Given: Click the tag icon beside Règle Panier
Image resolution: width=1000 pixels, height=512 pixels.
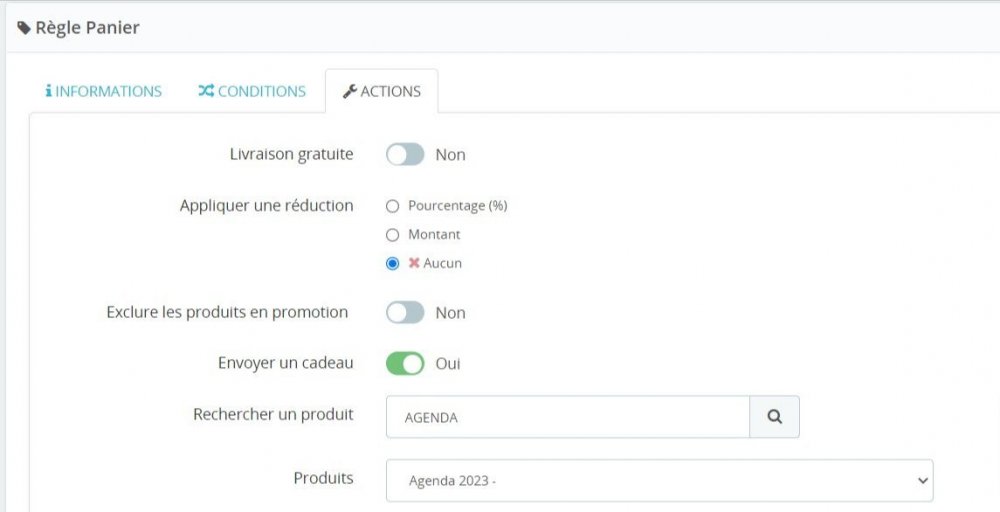Looking at the screenshot, I should click(x=24, y=28).
